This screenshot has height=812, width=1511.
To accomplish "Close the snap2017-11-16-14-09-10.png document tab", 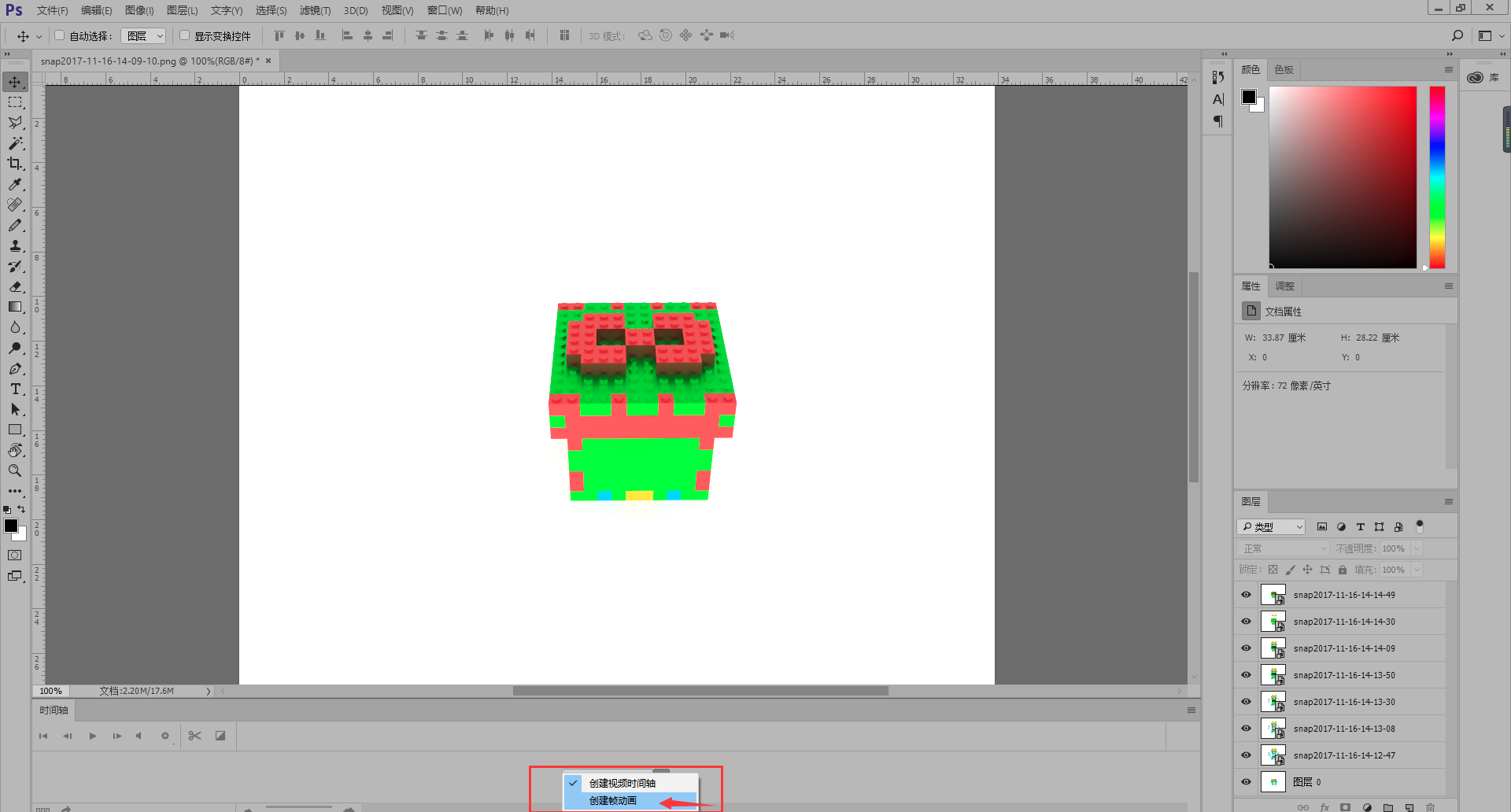I will (x=268, y=61).
